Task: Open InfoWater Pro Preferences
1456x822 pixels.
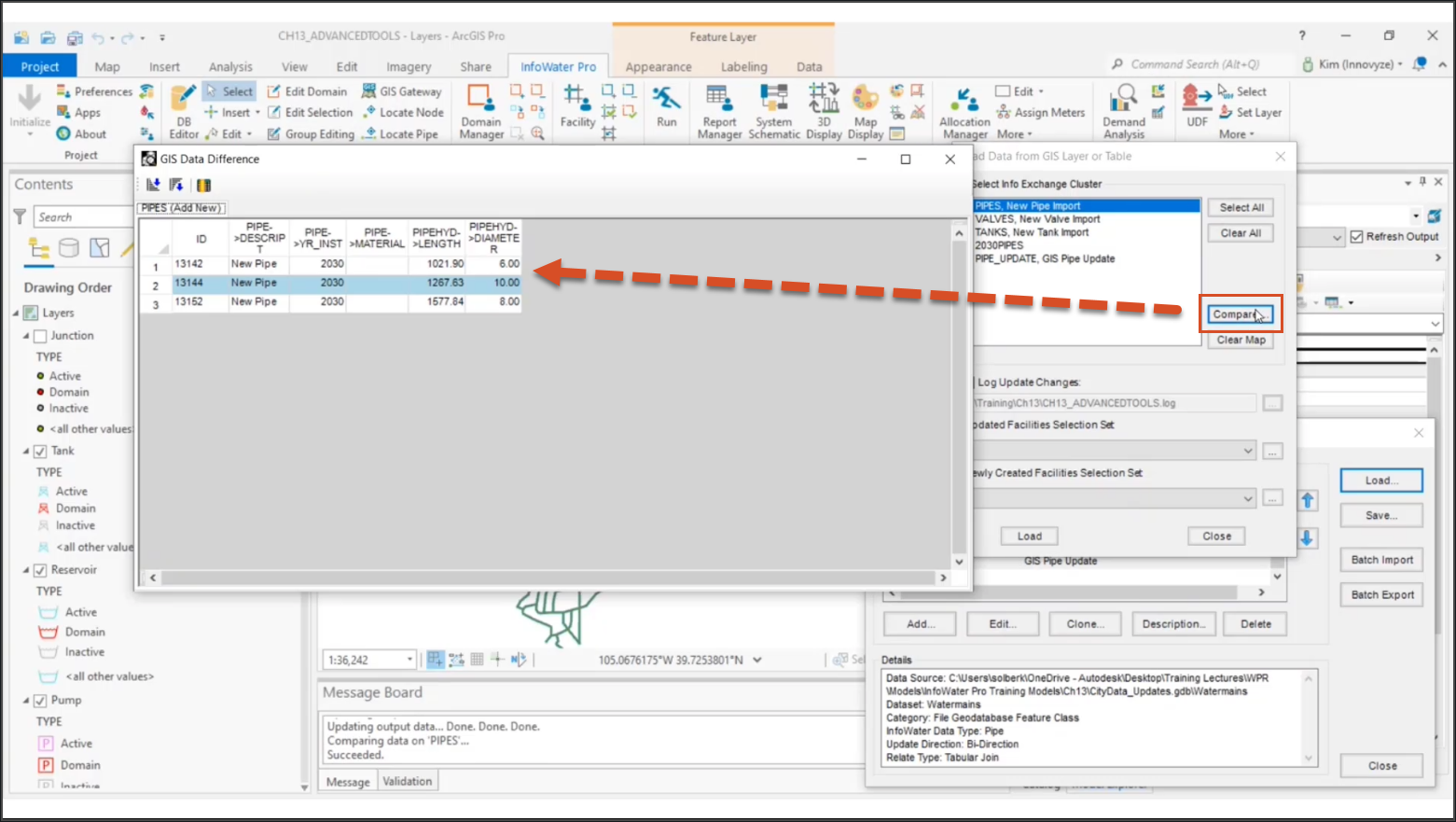Action: pyautogui.click(x=94, y=91)
